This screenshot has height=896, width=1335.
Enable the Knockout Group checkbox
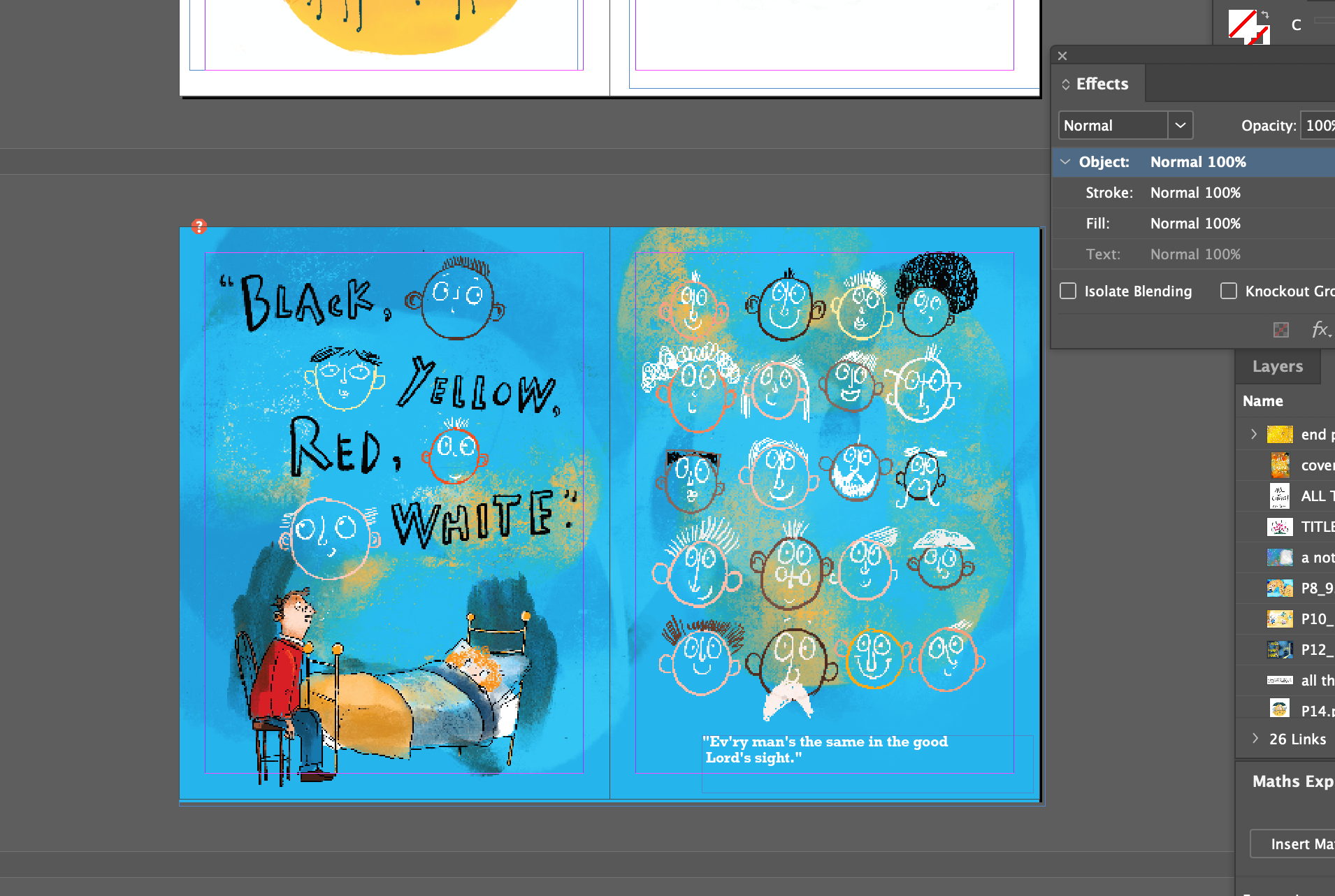[1229, 291]
